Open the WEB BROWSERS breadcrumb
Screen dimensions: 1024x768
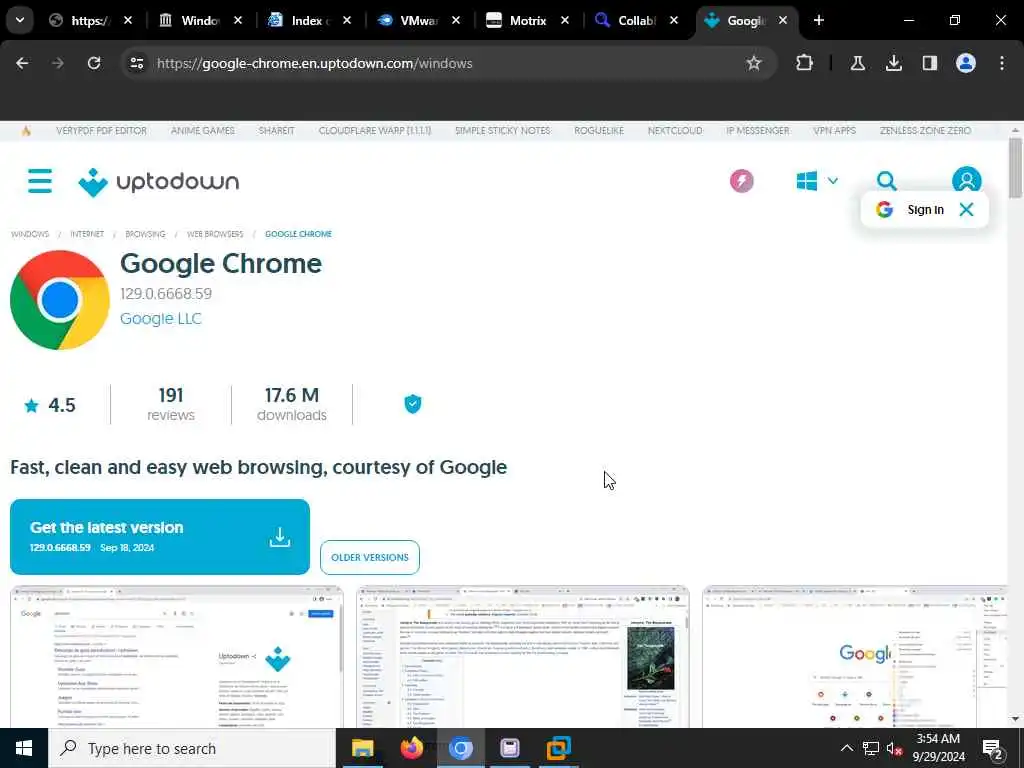[x=215, y=234]
